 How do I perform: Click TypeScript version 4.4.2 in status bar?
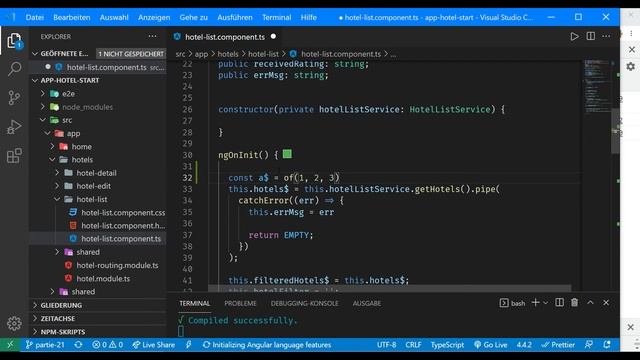pos(524,344)
